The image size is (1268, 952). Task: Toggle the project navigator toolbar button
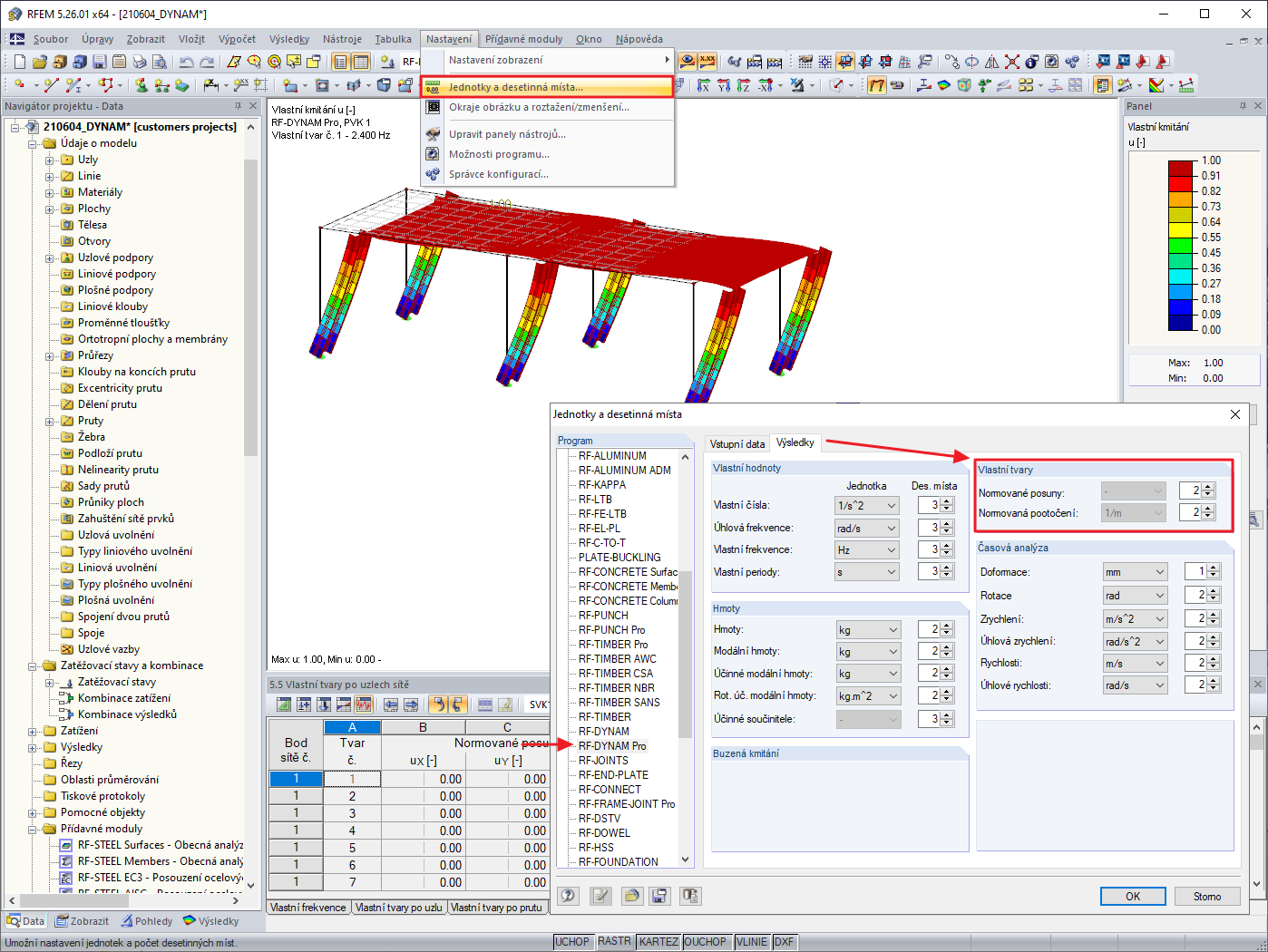point(340,62)
